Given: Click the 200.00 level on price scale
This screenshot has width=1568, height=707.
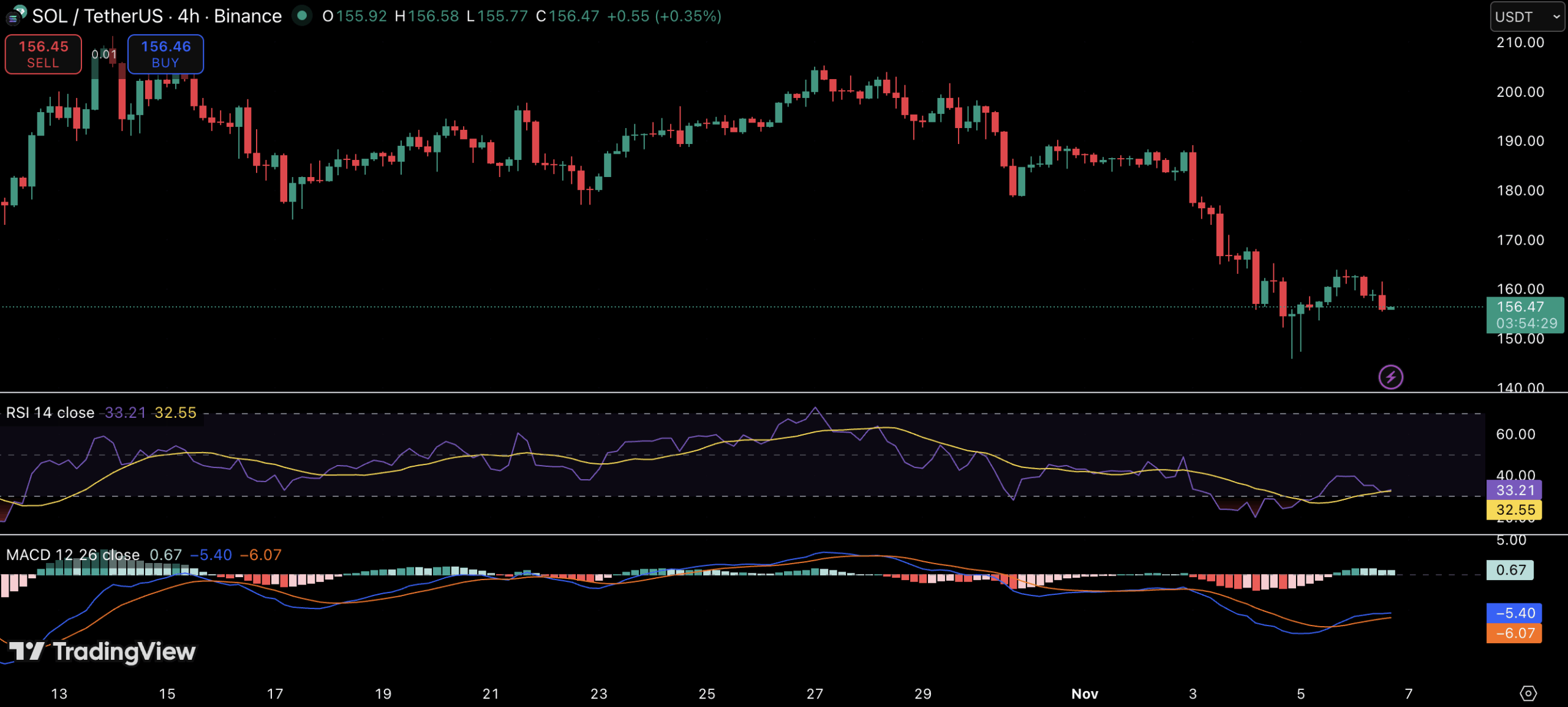Looking at the screenshot, I should 1520,92.
